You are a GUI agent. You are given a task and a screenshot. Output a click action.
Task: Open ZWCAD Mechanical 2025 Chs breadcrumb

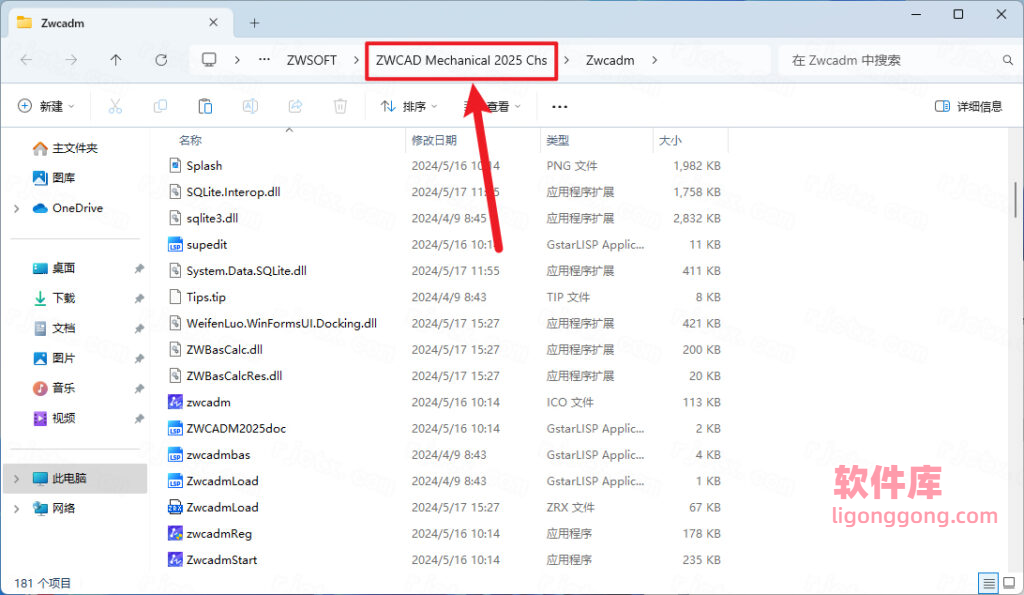[x=461, y=60]
